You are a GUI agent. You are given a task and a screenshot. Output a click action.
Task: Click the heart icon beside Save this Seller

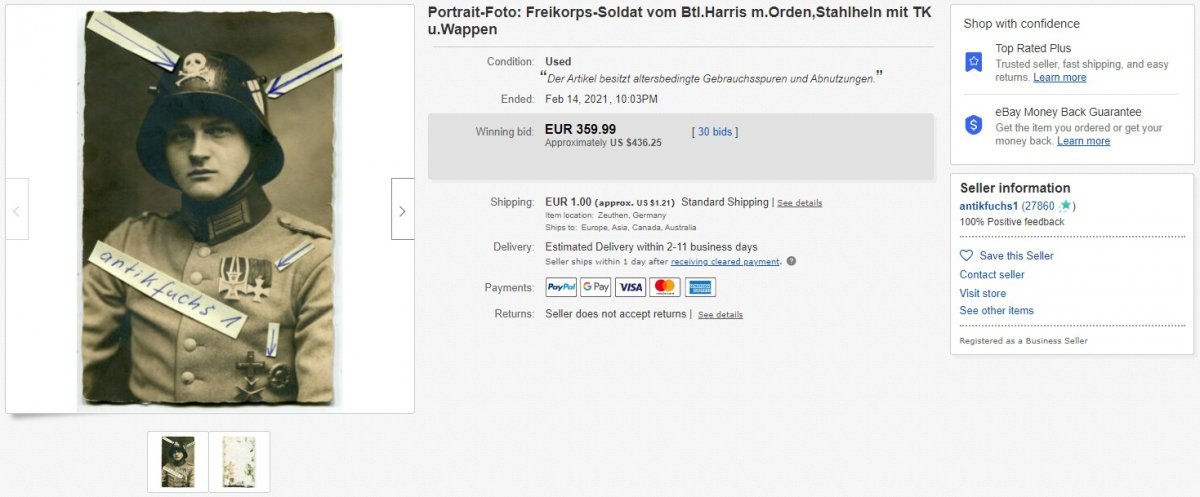click(x=966, y=256)
